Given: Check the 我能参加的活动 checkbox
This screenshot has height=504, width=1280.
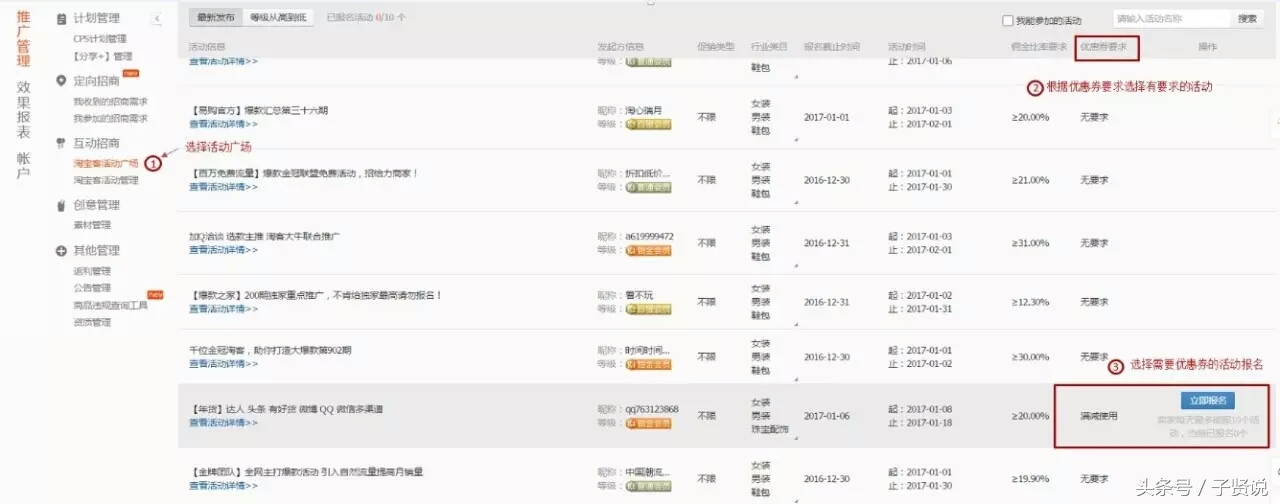Looking at the screenshot, I should click(x=1008, y=20).
